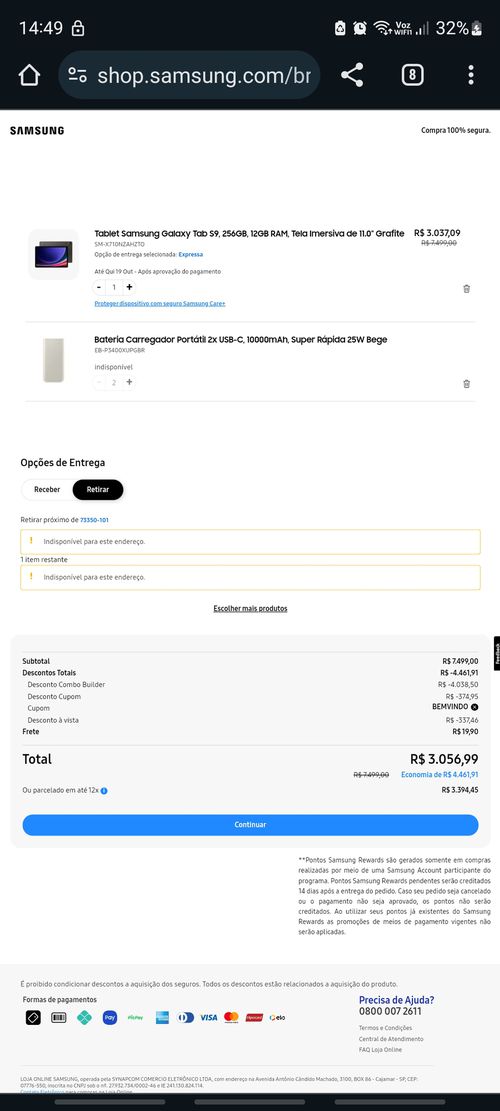Change the pickup postal code 73350-101

(x=94, y=520)
